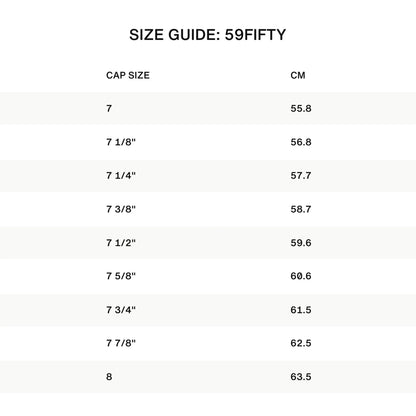Select the CAP SIZE column header
The height and width of the screenshot is (416, 416).
(x=128, y=75)
